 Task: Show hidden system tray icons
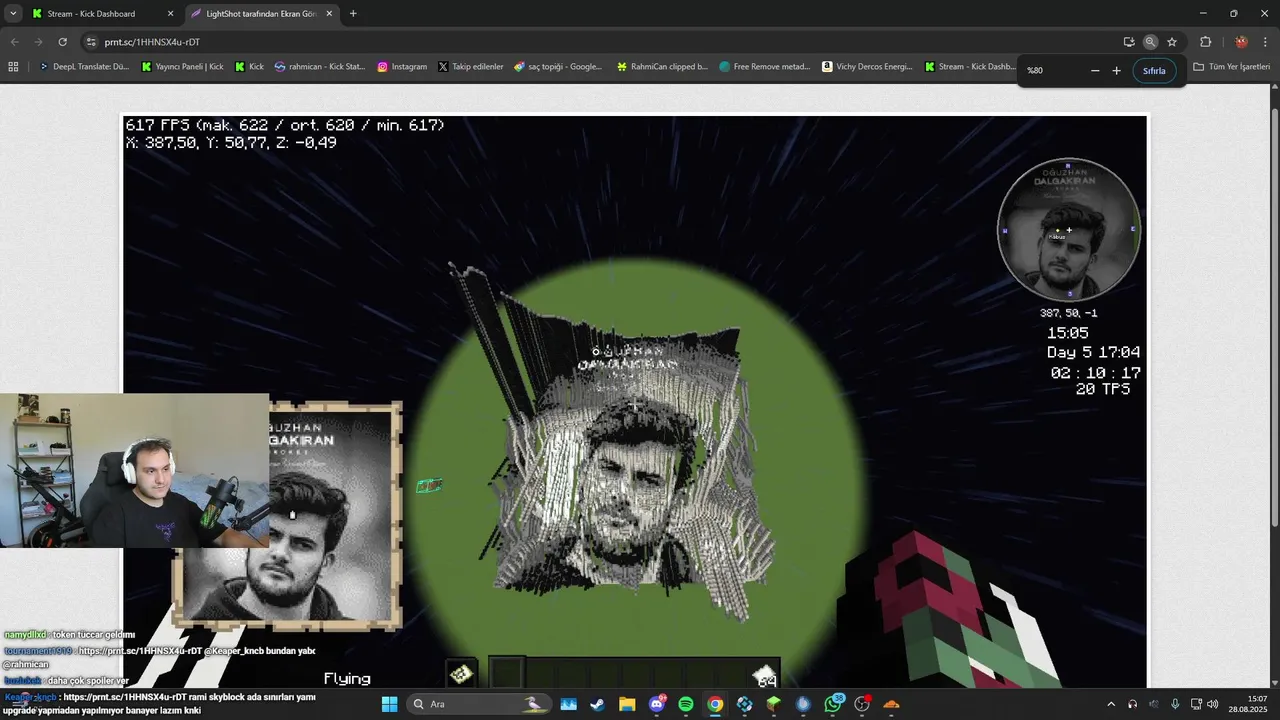[x=1111, y=704]
